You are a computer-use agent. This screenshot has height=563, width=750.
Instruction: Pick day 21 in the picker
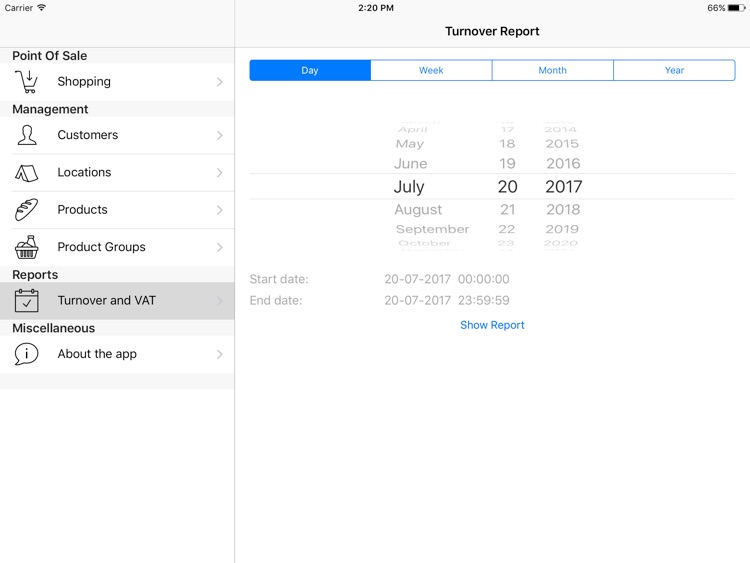[507, 210]
